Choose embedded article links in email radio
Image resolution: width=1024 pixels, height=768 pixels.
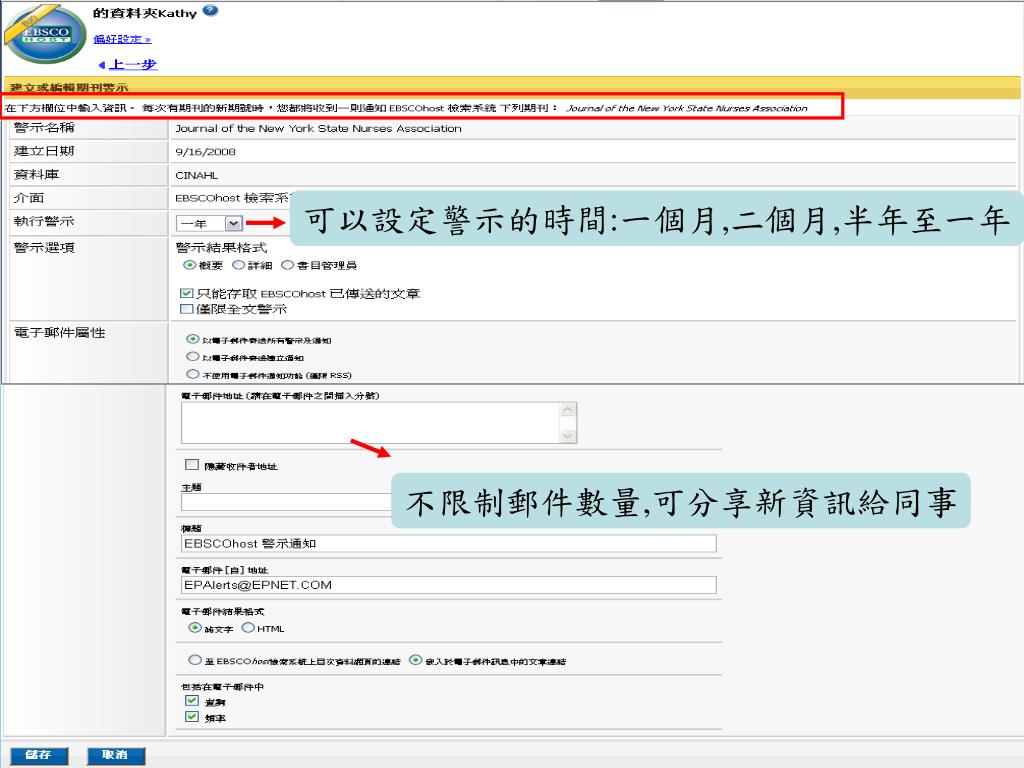[415, 660]
